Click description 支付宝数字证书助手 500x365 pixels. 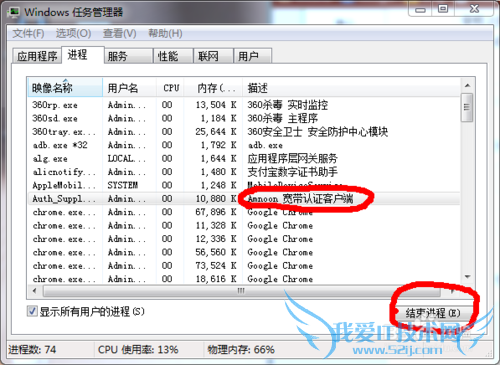(x=292, y=172)
